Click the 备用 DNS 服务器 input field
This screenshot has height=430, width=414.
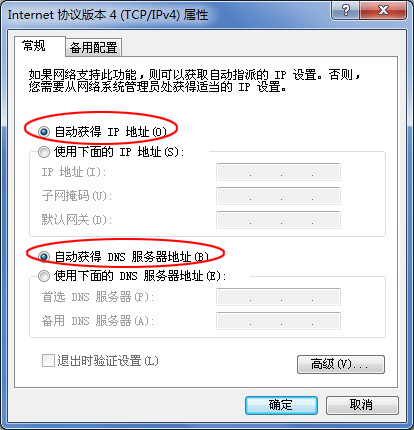(x=278, y=321)
